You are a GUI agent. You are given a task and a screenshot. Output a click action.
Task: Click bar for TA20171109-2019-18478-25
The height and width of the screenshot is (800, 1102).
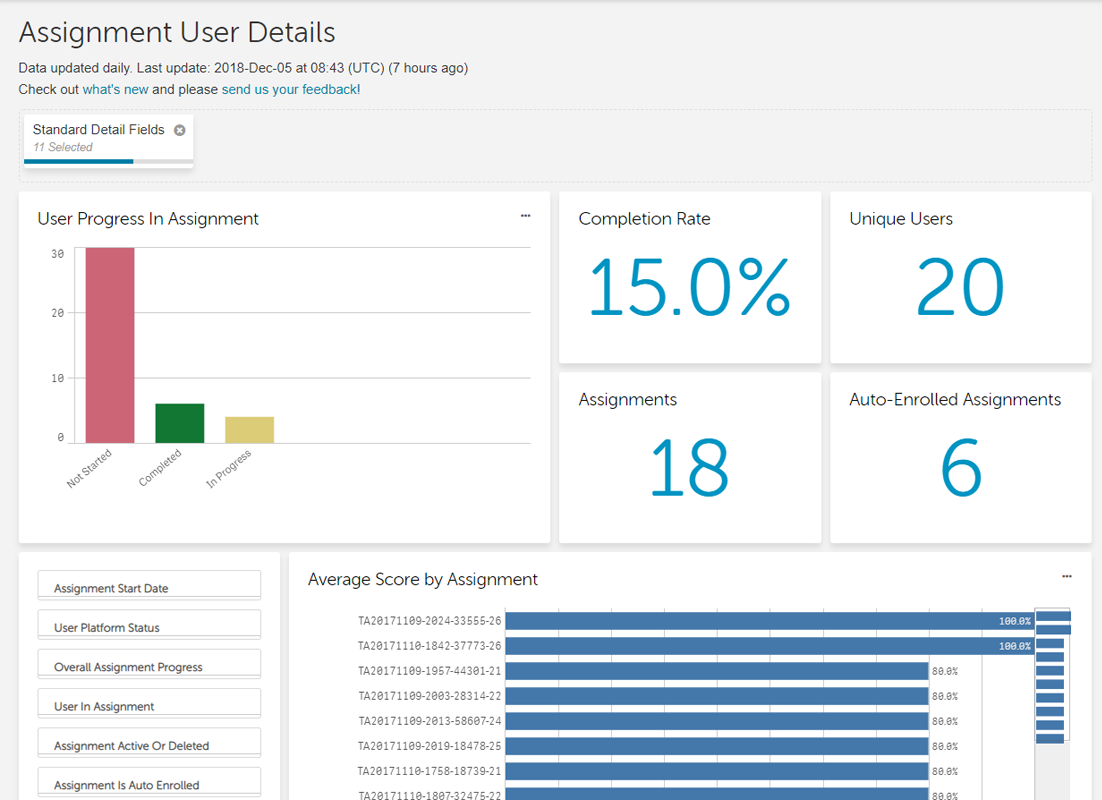point(717,747)
